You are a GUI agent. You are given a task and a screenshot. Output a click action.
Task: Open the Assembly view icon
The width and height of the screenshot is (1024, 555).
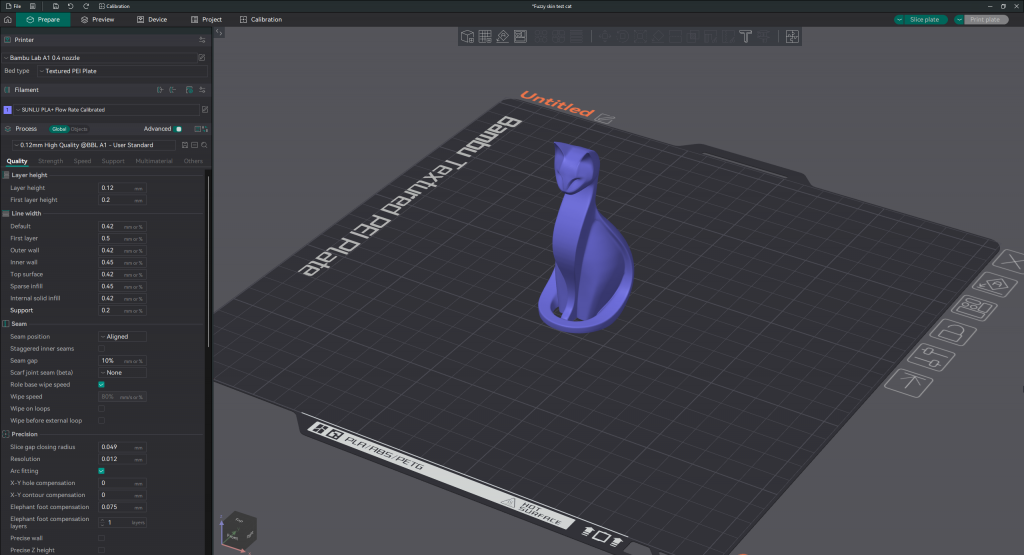[792, 37]
